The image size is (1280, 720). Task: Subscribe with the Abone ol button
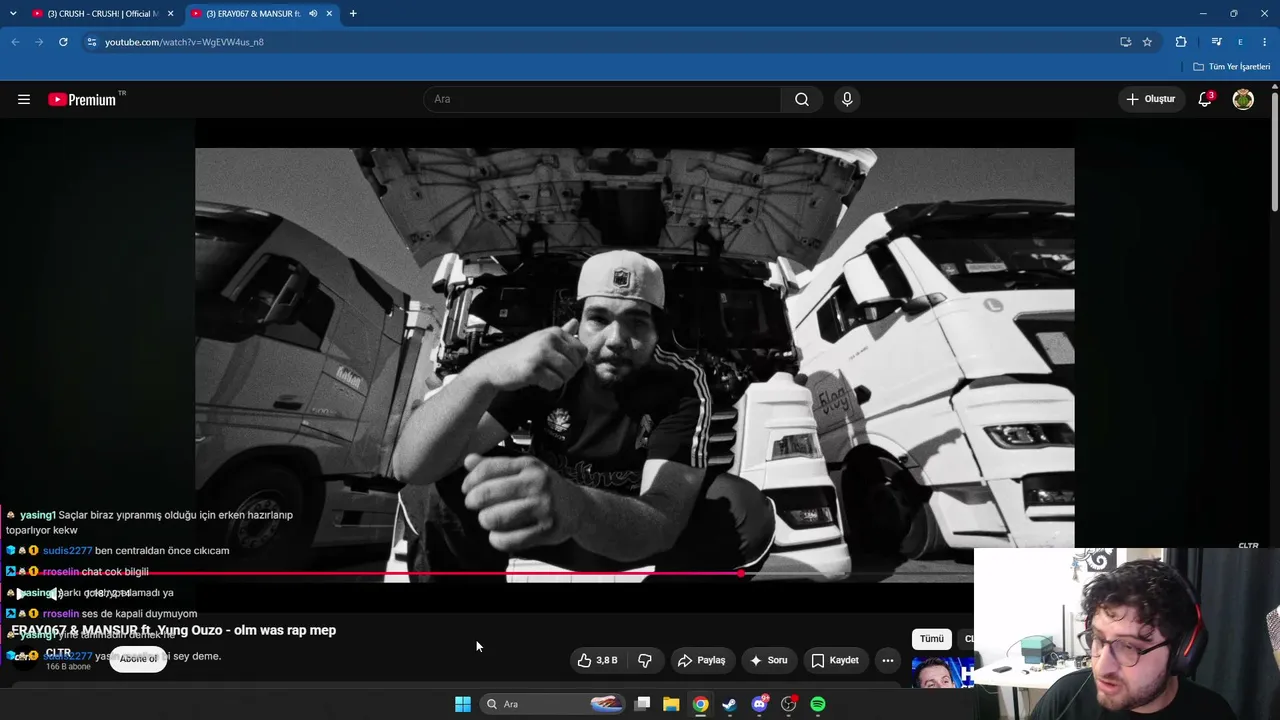138,659
